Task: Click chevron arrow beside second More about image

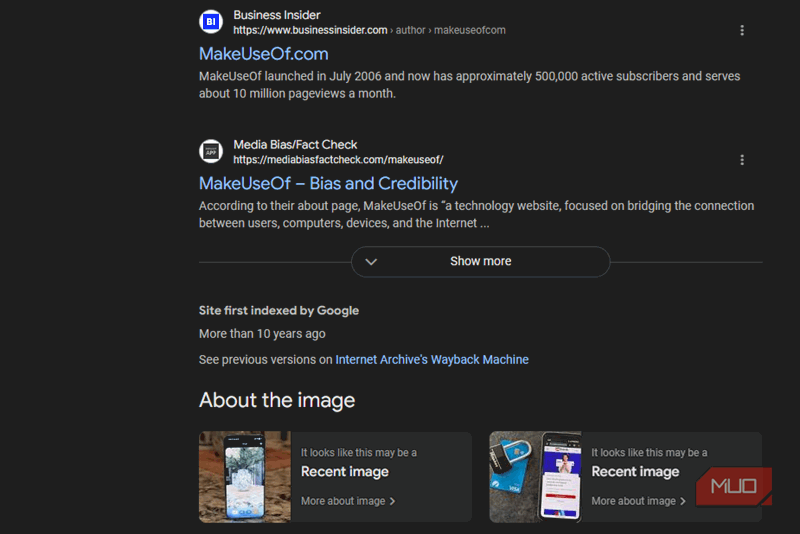Action: (x=682, y=501)
